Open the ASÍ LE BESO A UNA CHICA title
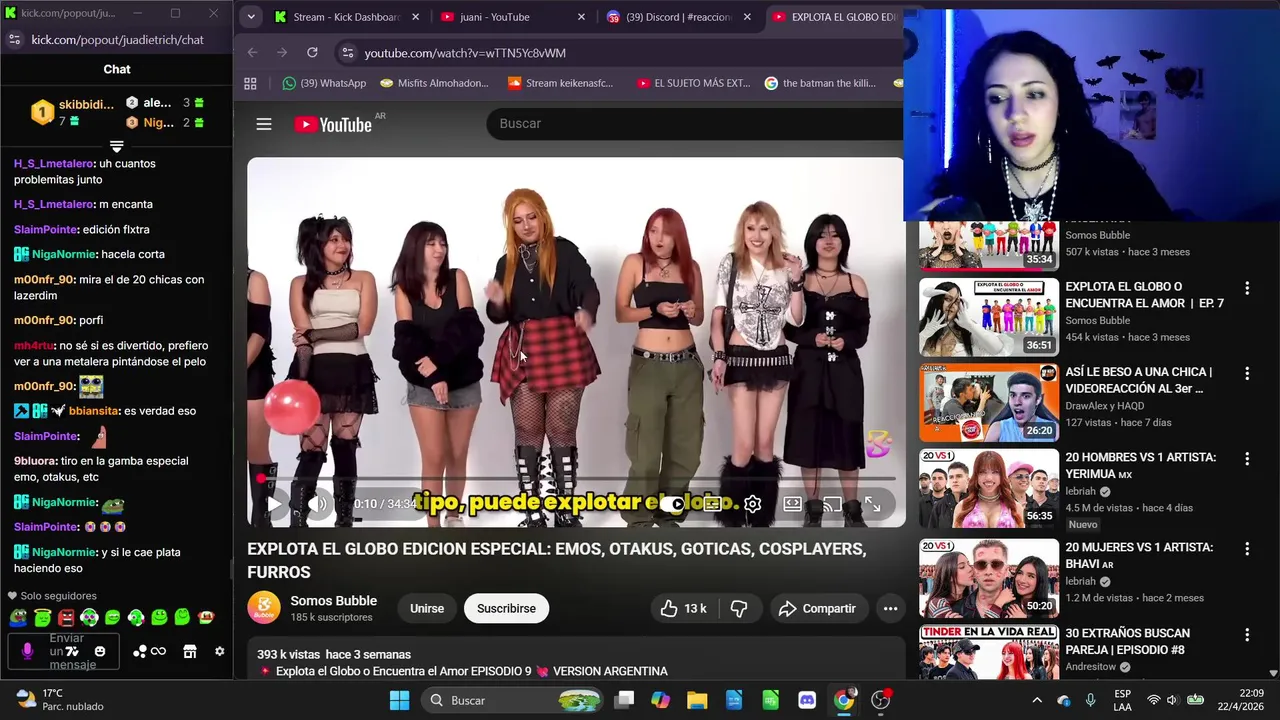The height and width of the screenshot is (720, 1280). coord(1138,380)
